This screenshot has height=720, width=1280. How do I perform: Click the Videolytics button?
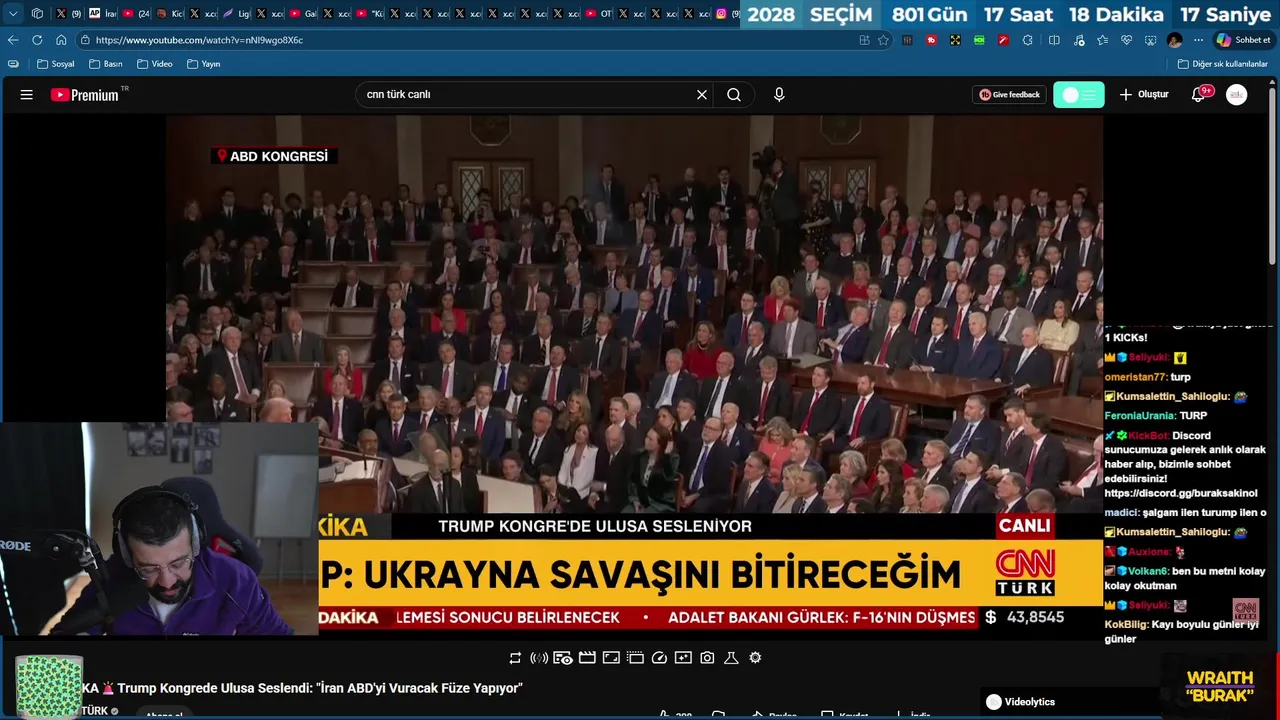(x=1020, y=702)
